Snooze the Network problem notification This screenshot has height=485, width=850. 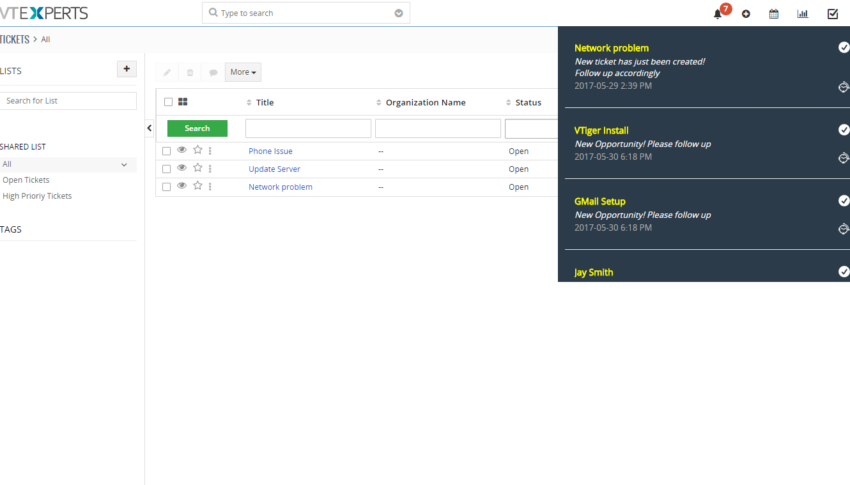click(x=843, y=87)
